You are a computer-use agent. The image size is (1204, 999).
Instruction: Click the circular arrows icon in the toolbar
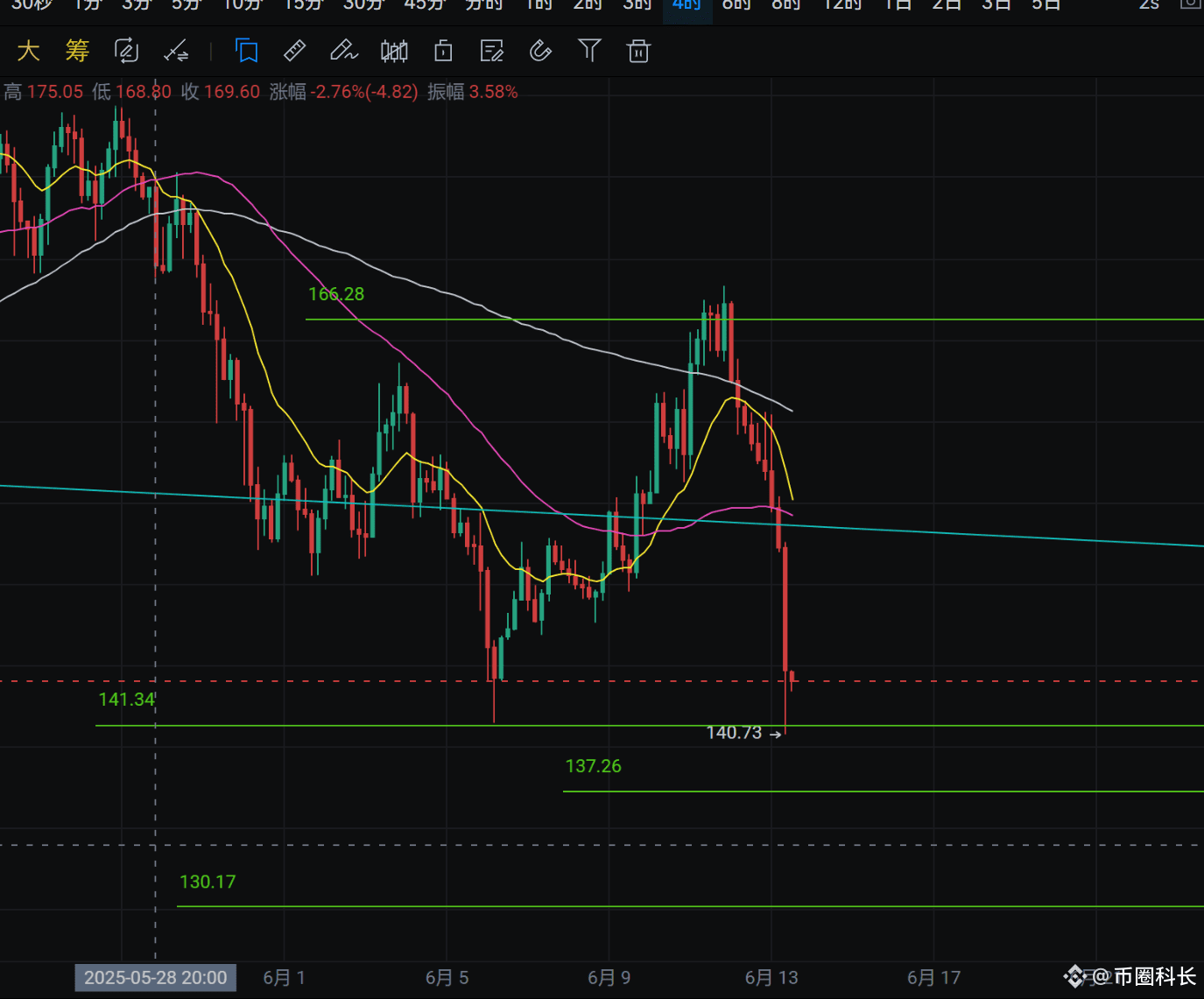point(127,51)
